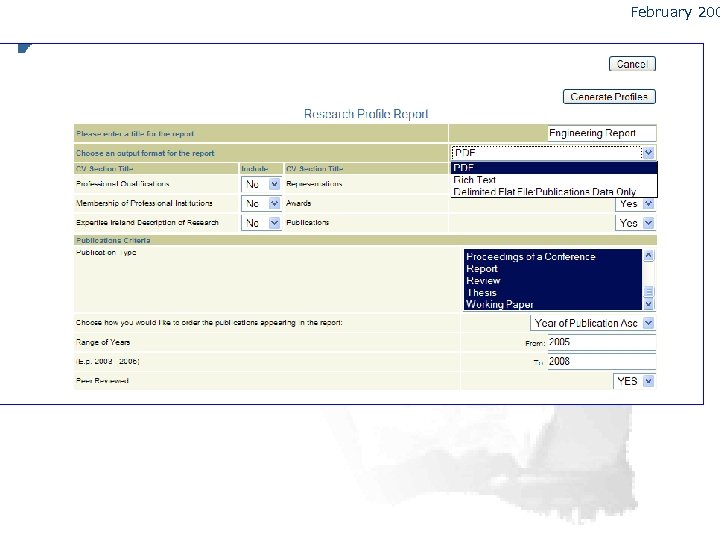Select Working Paper in publication type list

point(552,304)
